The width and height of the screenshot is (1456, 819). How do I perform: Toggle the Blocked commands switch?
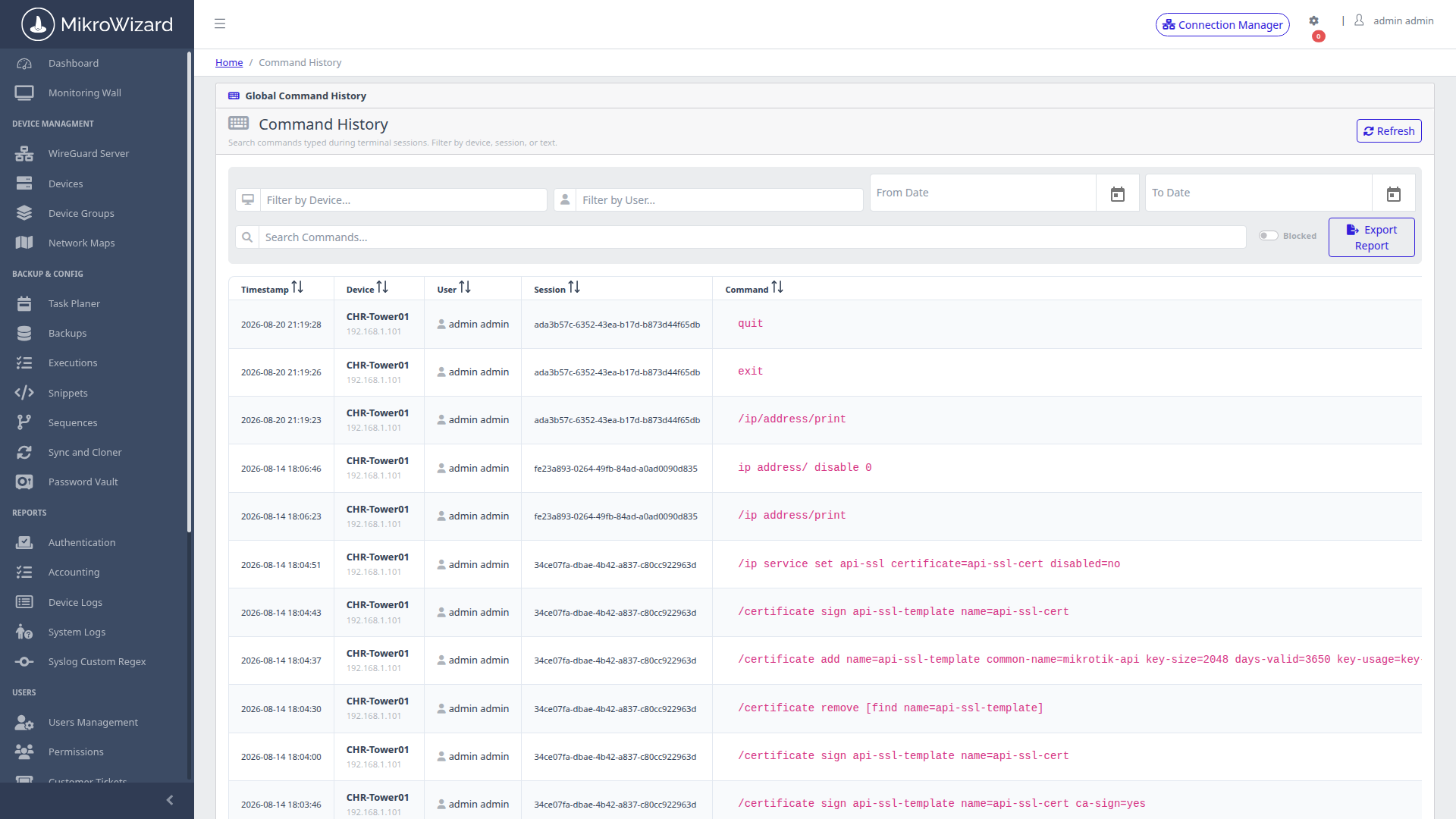click(1268, 236)
